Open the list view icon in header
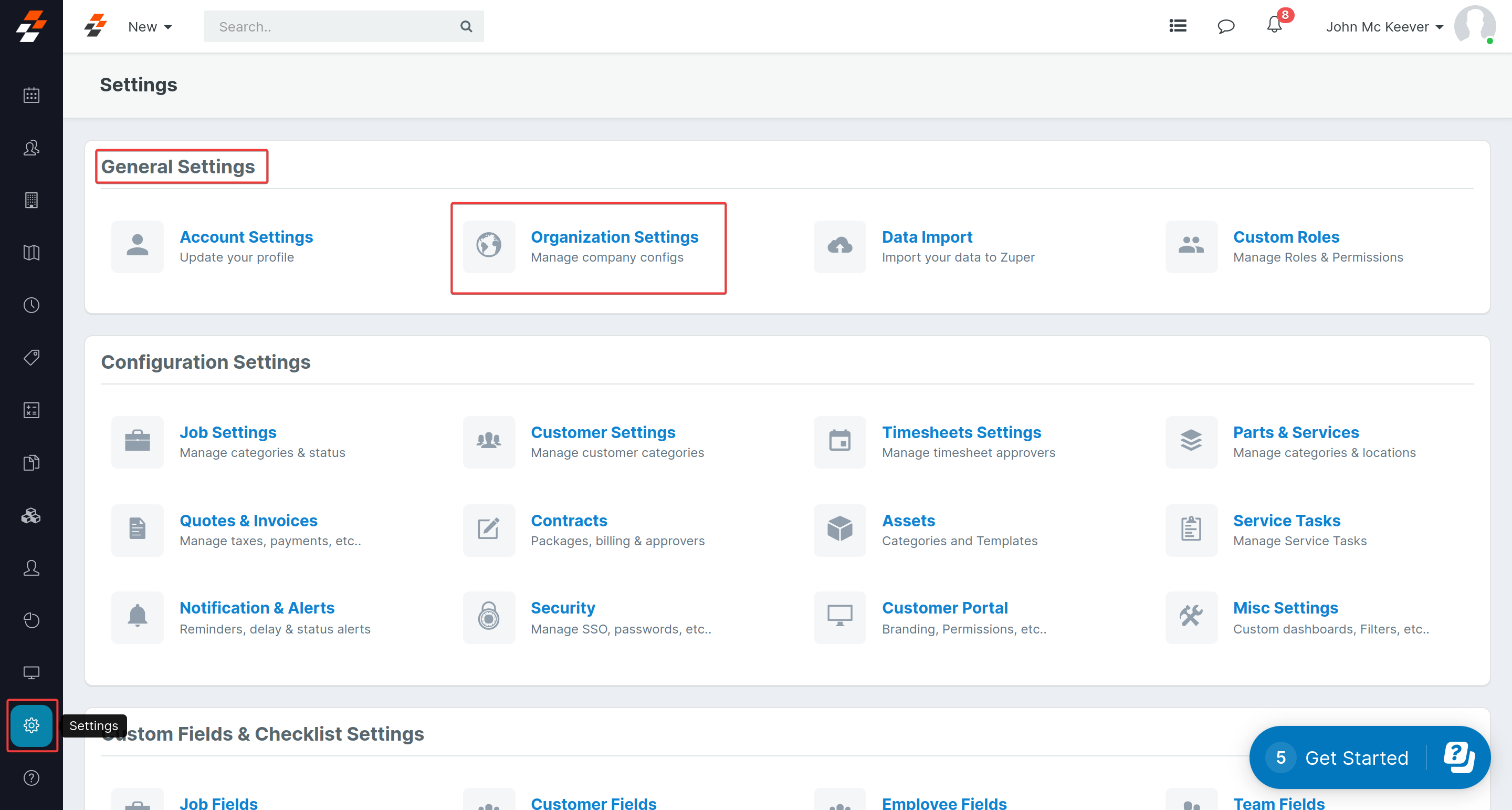 [1178, 26]
